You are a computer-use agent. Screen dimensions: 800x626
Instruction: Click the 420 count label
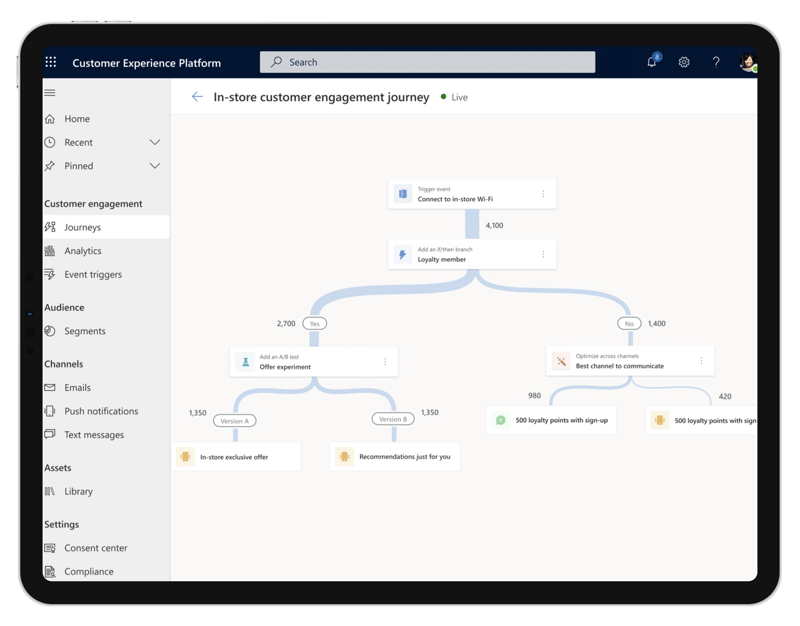tap(725, 396)
